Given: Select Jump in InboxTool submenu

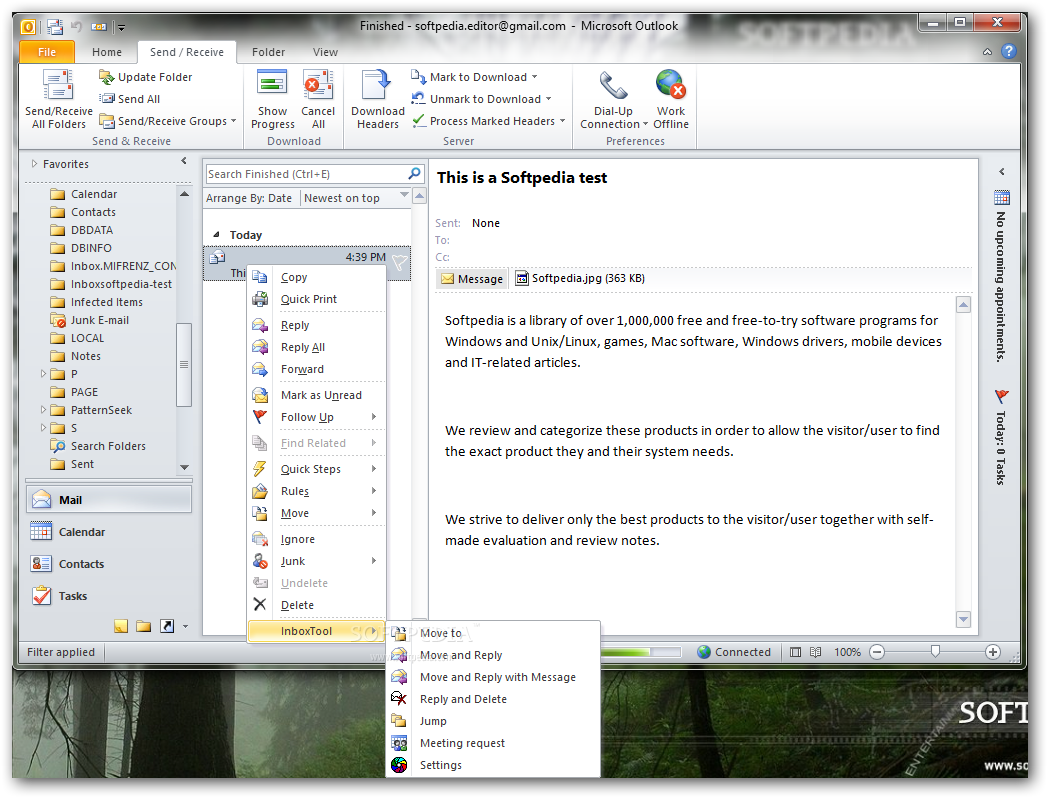Looking at the screenshot, I should click(x=493, y=721).
